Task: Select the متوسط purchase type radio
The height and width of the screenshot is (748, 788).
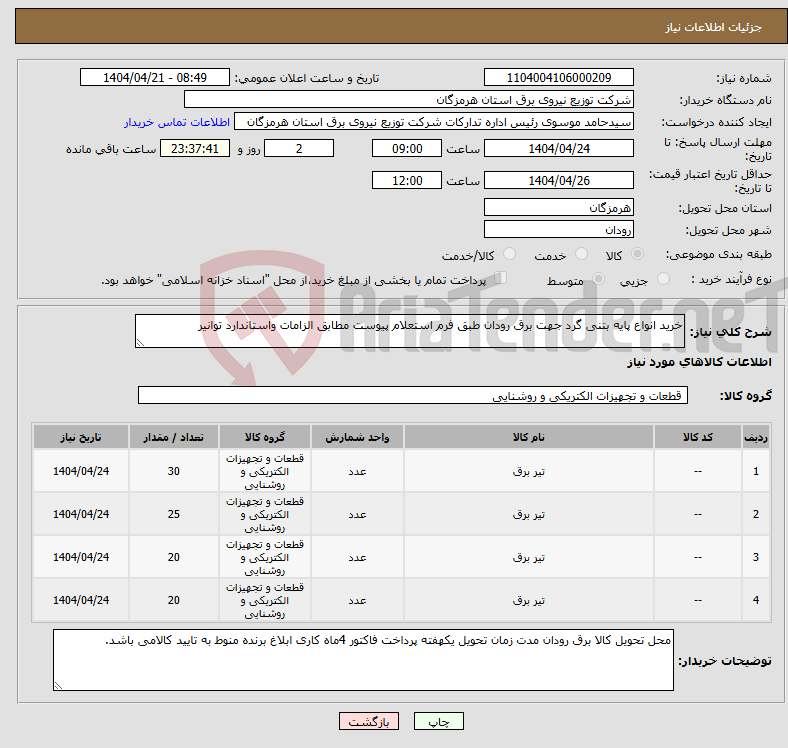Action: pyautogui.click(x=598, y=279)
